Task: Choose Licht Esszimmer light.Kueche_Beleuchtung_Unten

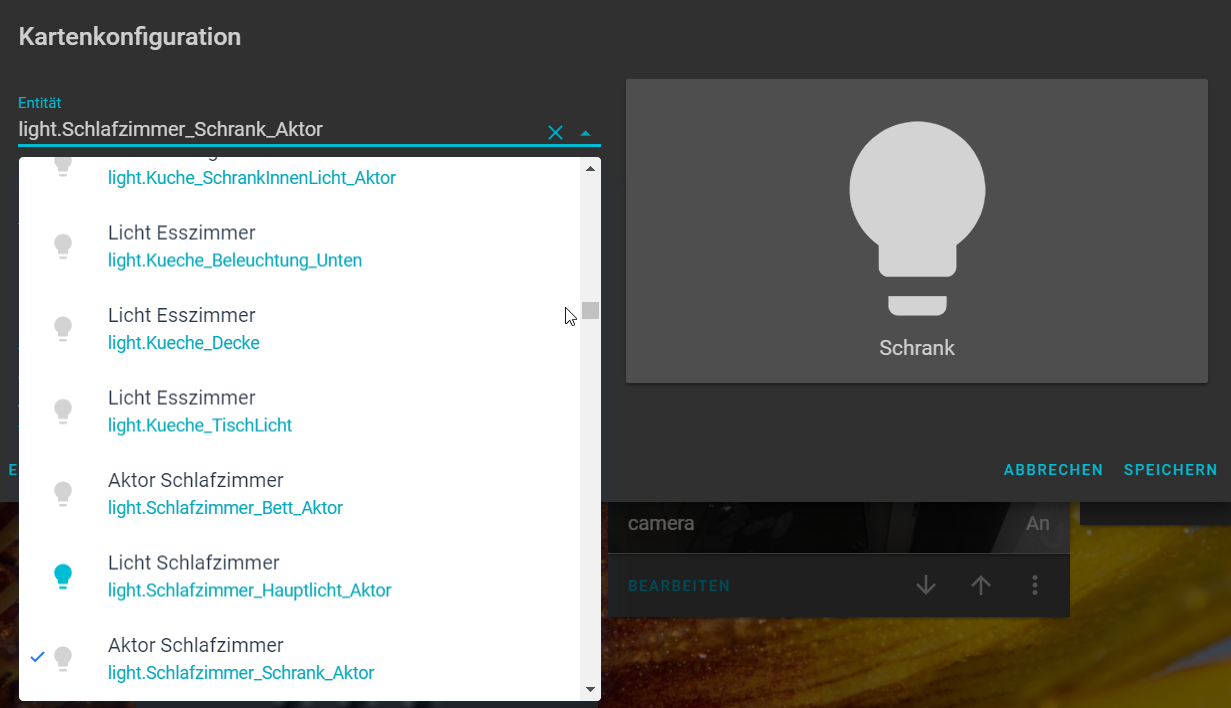Action: pyautogui.click(x=300, y=246)
